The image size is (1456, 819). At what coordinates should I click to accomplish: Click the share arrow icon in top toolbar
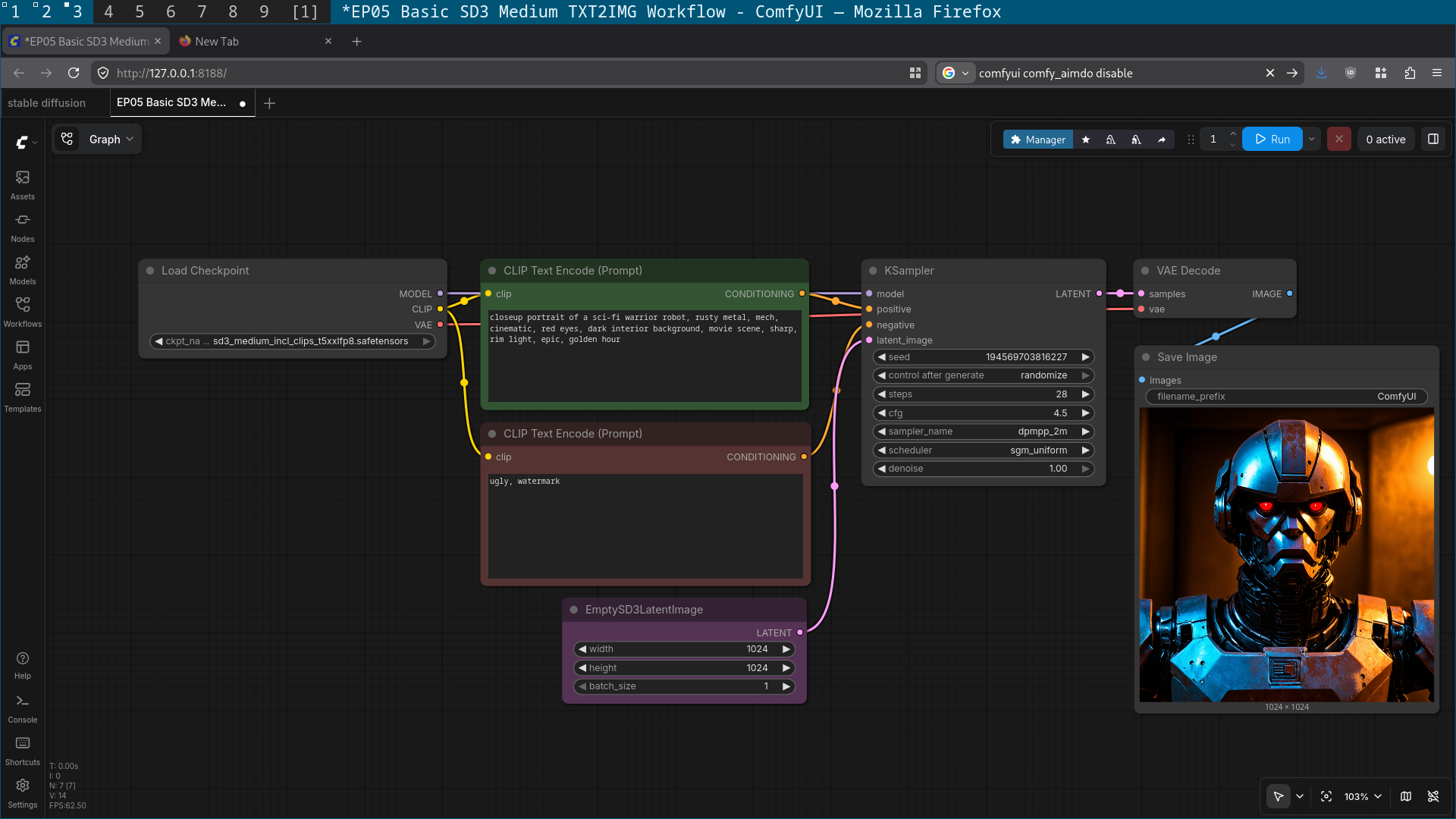[x=1162, y=140]
